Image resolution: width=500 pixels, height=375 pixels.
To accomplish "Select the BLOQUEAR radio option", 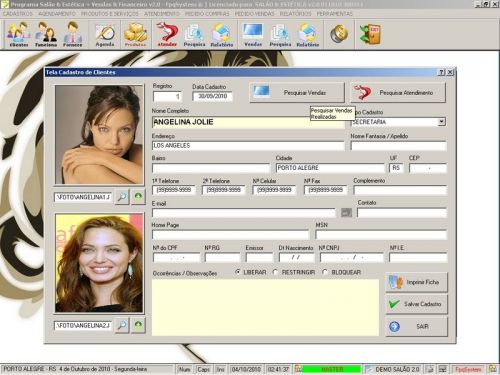I will point(325,272).
